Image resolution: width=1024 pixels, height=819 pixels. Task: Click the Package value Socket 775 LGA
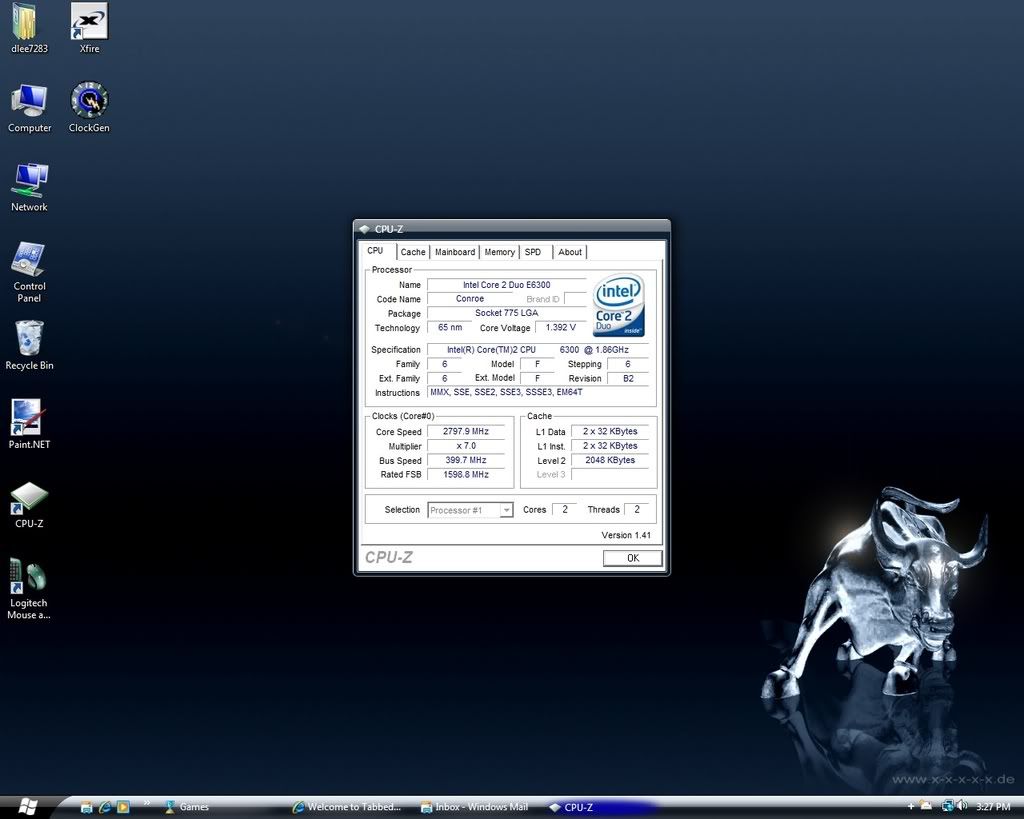point(507,313)
